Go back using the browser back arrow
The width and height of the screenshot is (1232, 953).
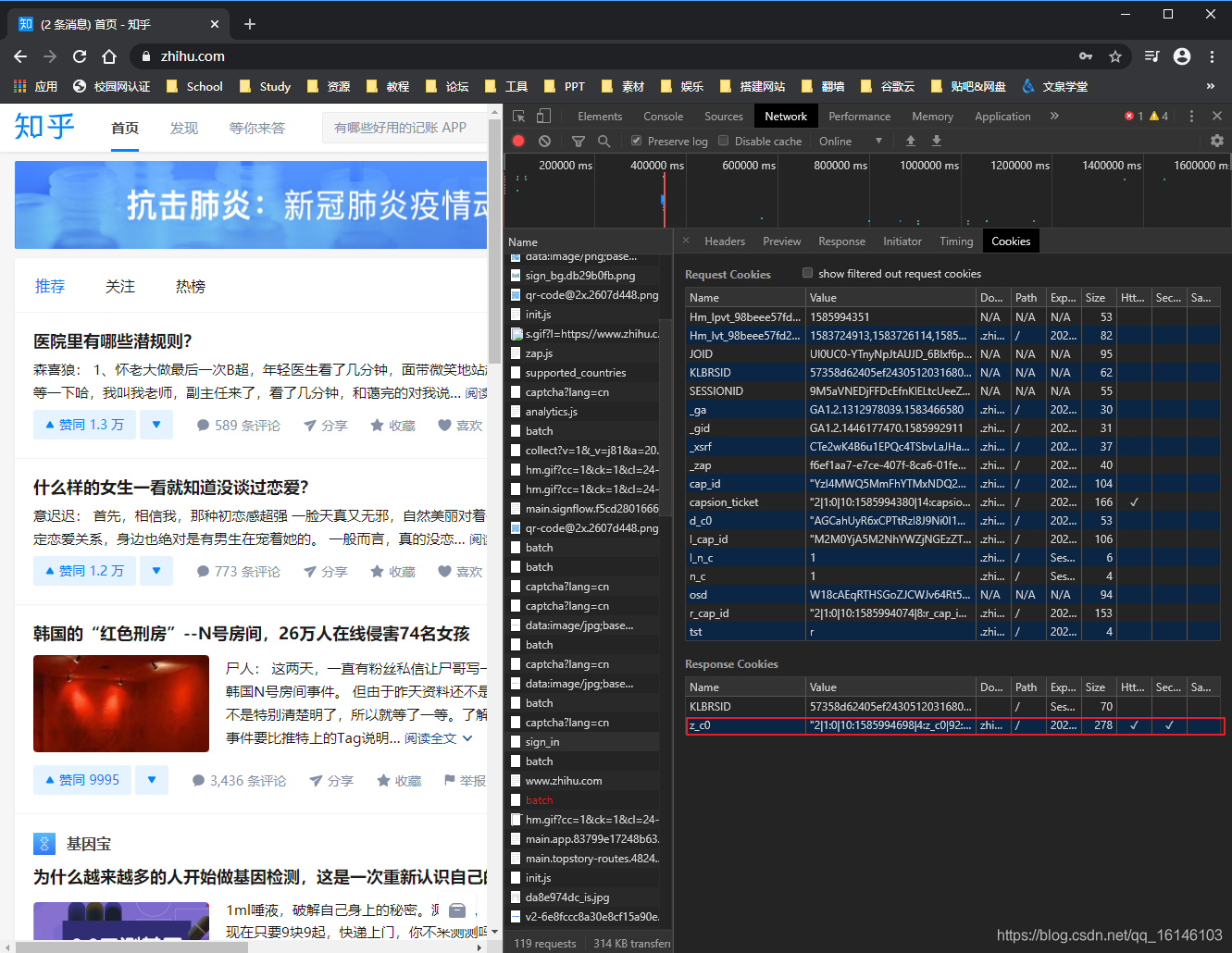(20, 56)
